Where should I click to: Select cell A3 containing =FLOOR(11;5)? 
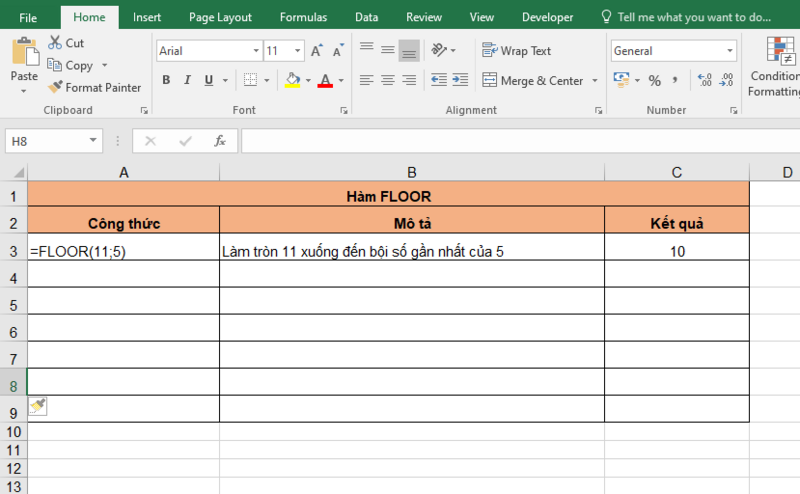pos(123,252)
